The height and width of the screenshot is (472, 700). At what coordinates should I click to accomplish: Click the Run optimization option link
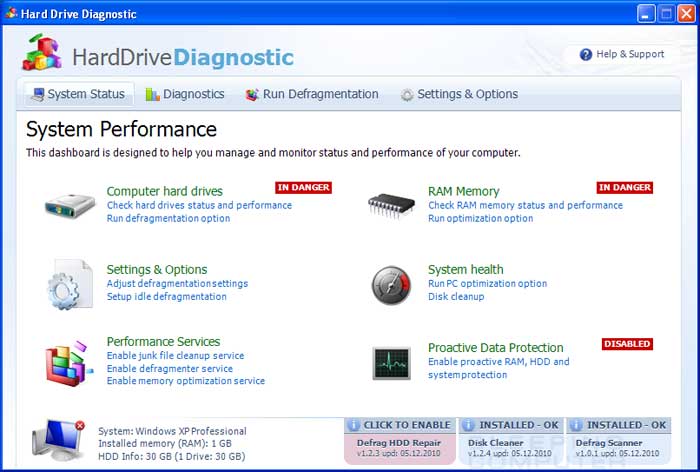point(480,218)
